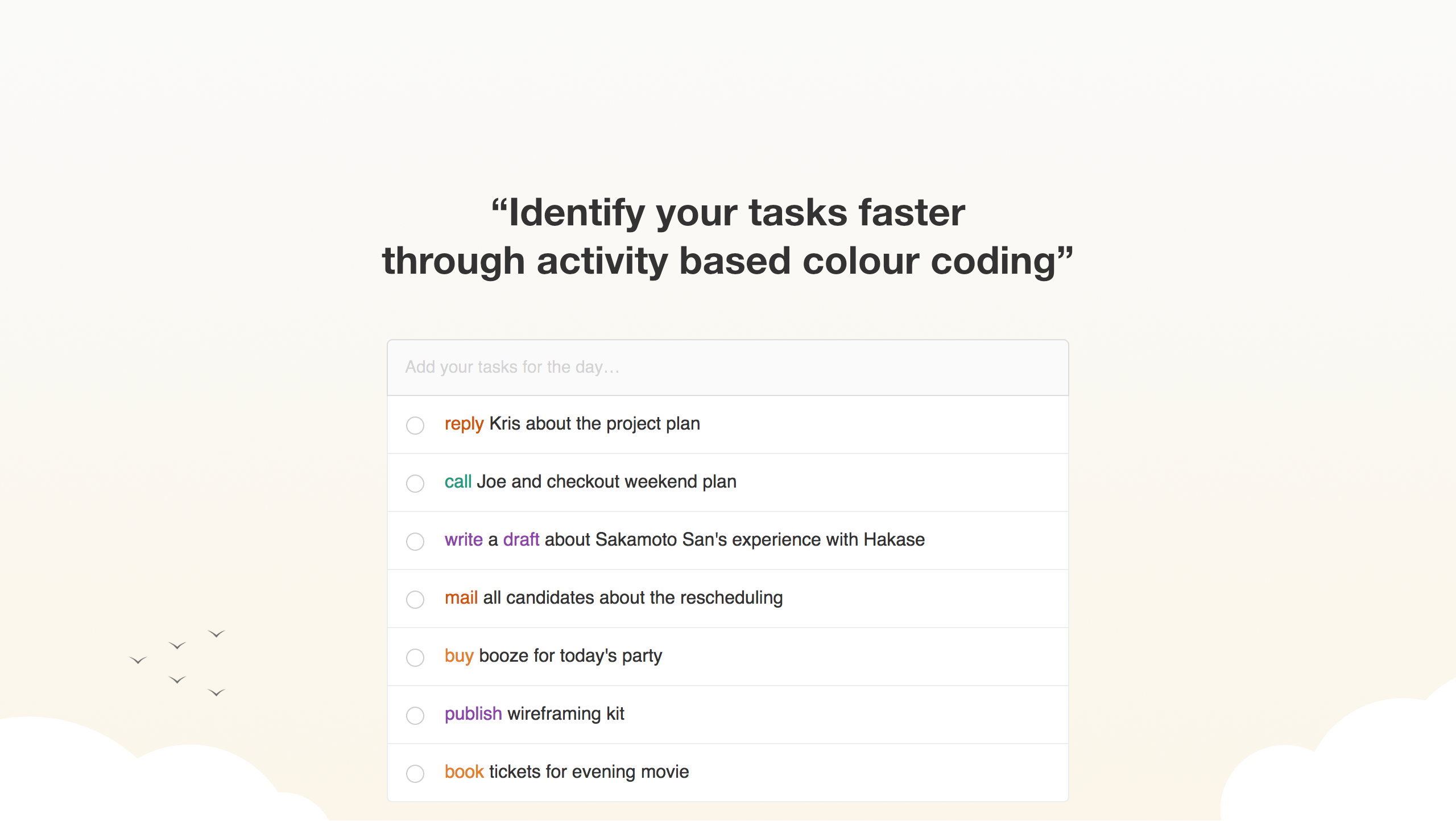The width and height of the screenshot is (1456, 821).
Task: Click the purple 'draft' keyword
Action: tap(521, 540)
